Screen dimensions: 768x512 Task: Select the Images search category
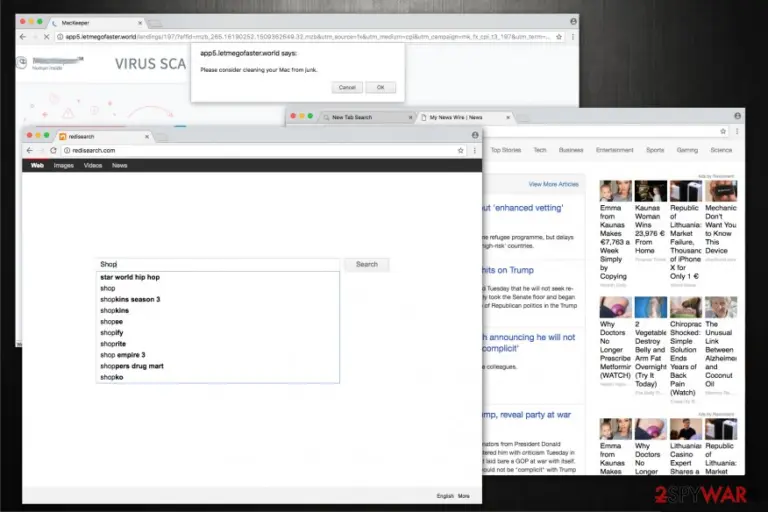click(64, 166)
